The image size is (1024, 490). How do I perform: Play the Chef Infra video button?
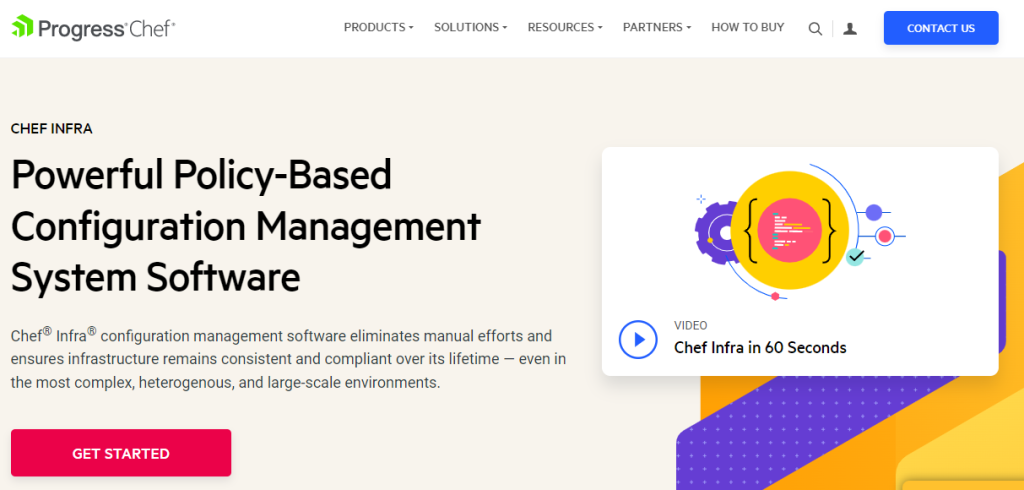coord(638,339)
